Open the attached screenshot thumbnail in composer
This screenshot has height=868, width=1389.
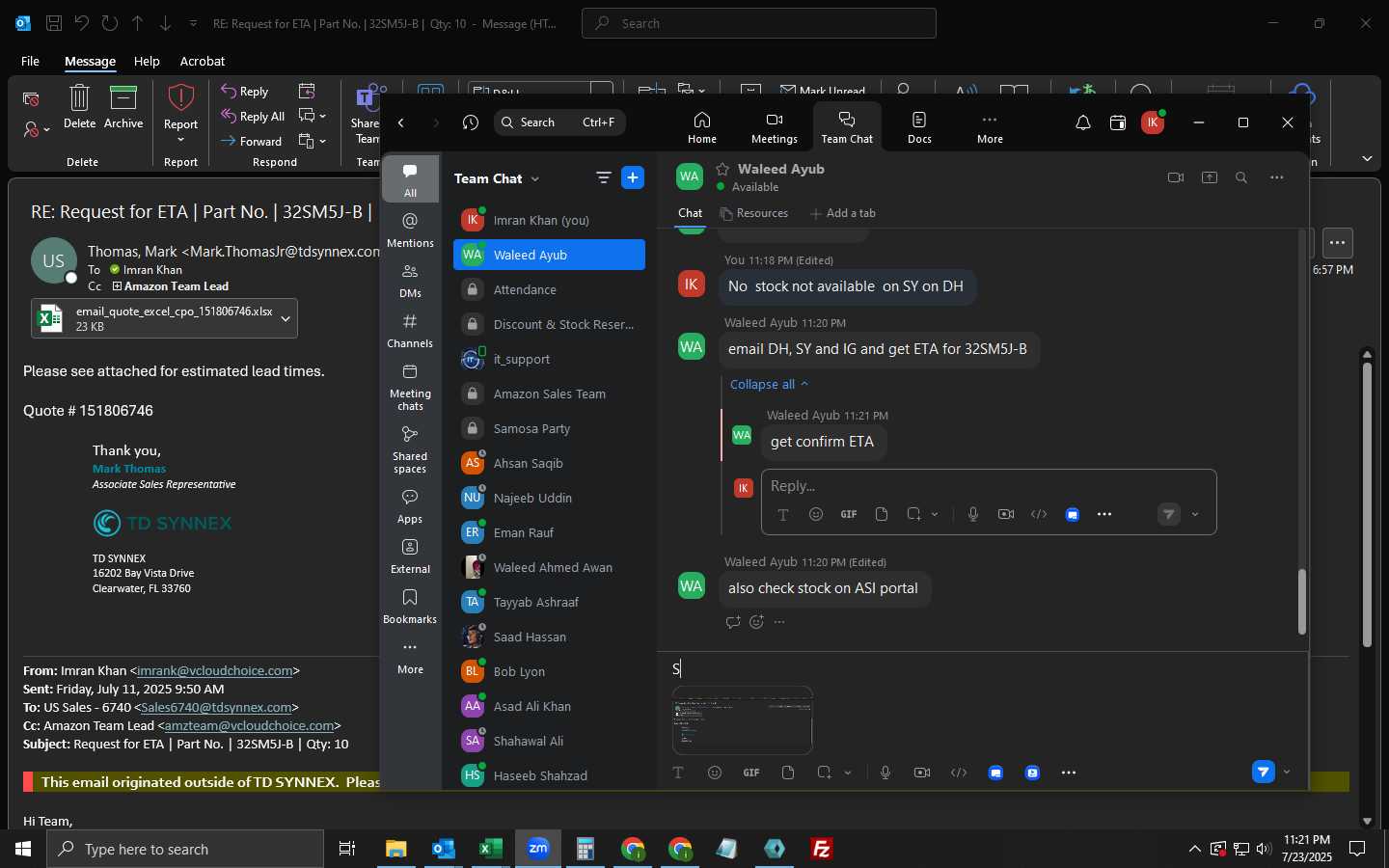pyautogui.click(x=742, y=720)
